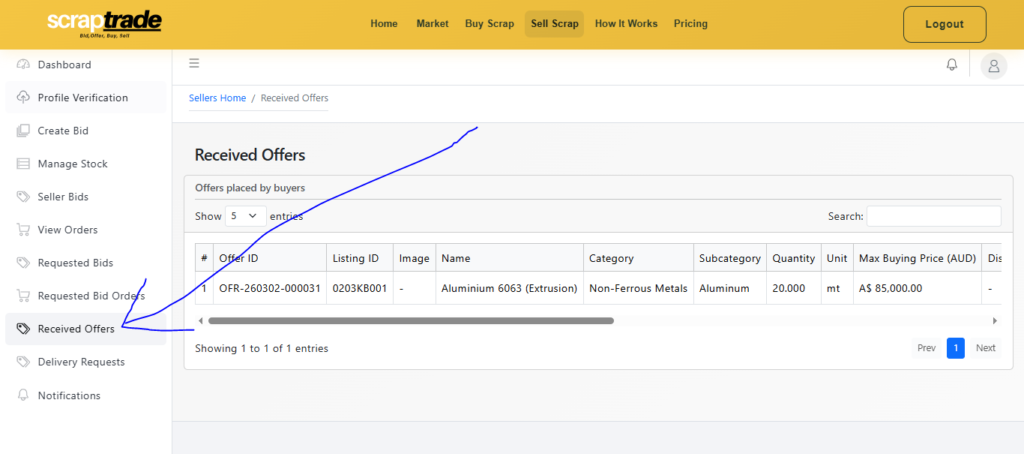Click Showing 1 to 1 of 1 entries text

tap(261, 348)
